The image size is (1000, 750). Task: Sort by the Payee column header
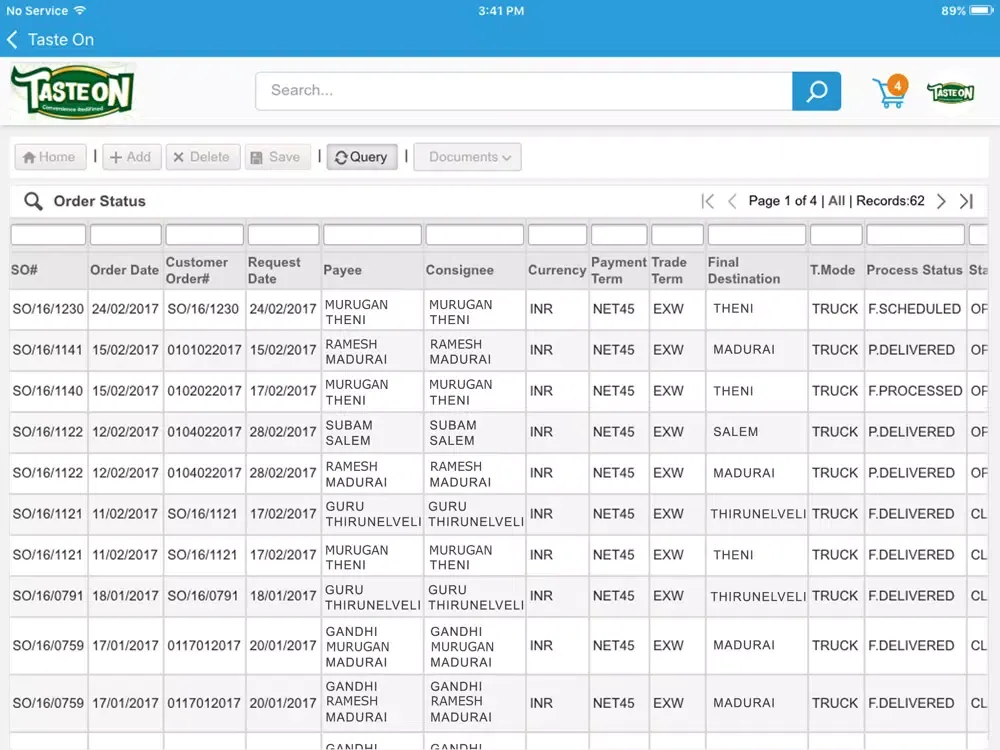342,270
